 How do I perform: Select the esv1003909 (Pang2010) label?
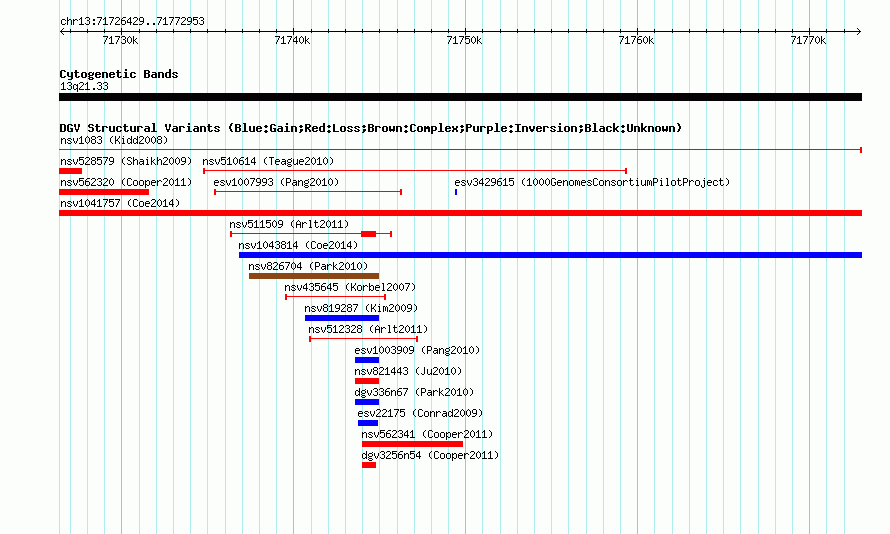pos(417,350)
